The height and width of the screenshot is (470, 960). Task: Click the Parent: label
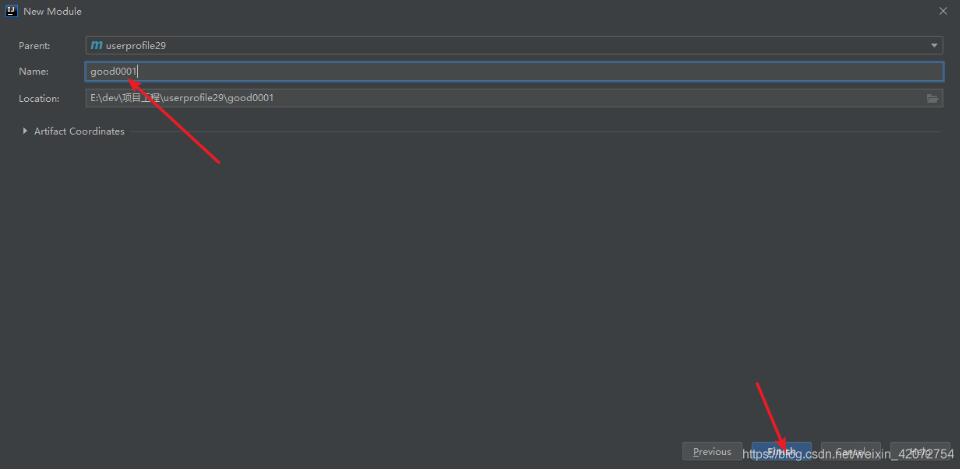click(x=34, y=45)
